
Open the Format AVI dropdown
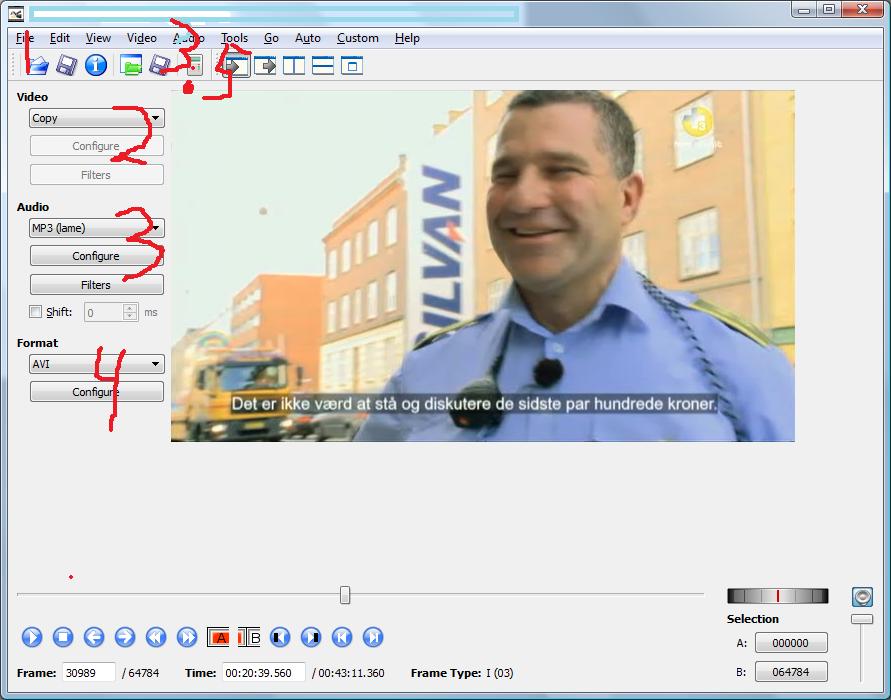point(97,364)
